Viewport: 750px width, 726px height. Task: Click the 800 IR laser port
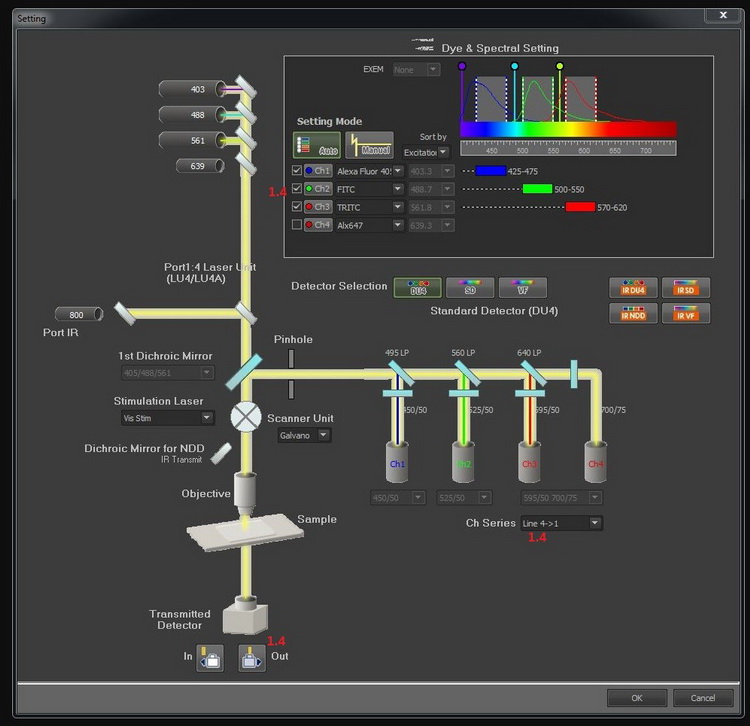pos(79,315)
